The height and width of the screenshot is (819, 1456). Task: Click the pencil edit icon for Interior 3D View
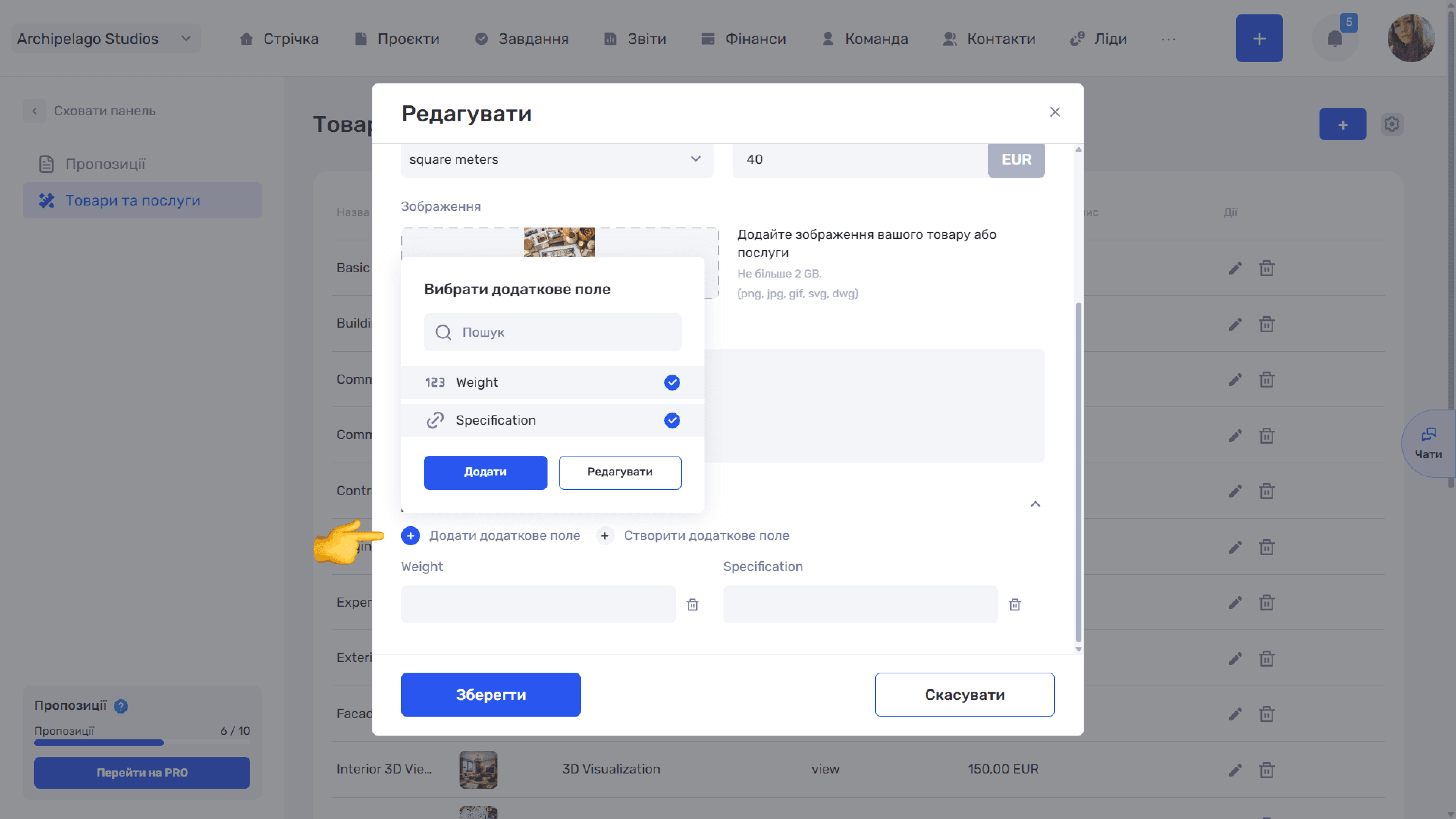[1235, 770]
